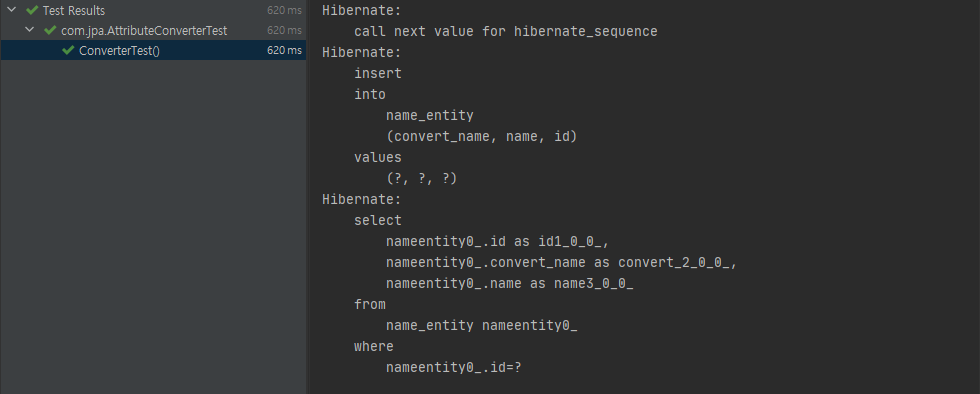The height and width of the screenshot is (394, 980).
Task: Click the 'call next value for hibernate_sequence' line
Action: (x=506, y=31)
